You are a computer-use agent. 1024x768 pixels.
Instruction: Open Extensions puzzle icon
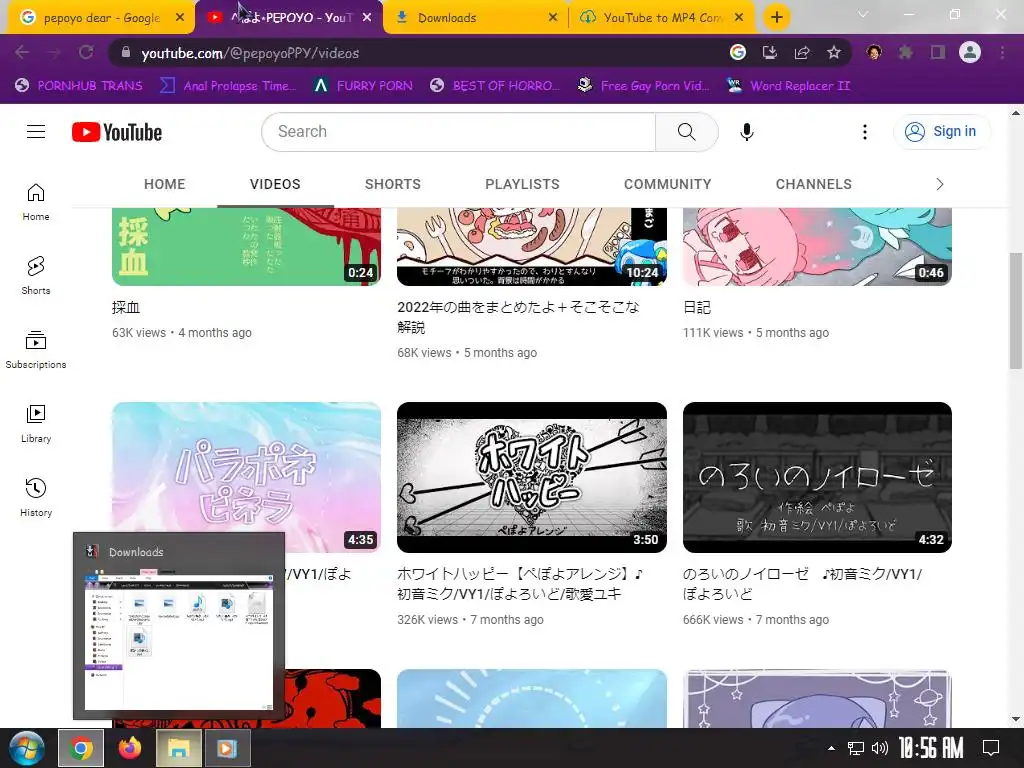906,52
